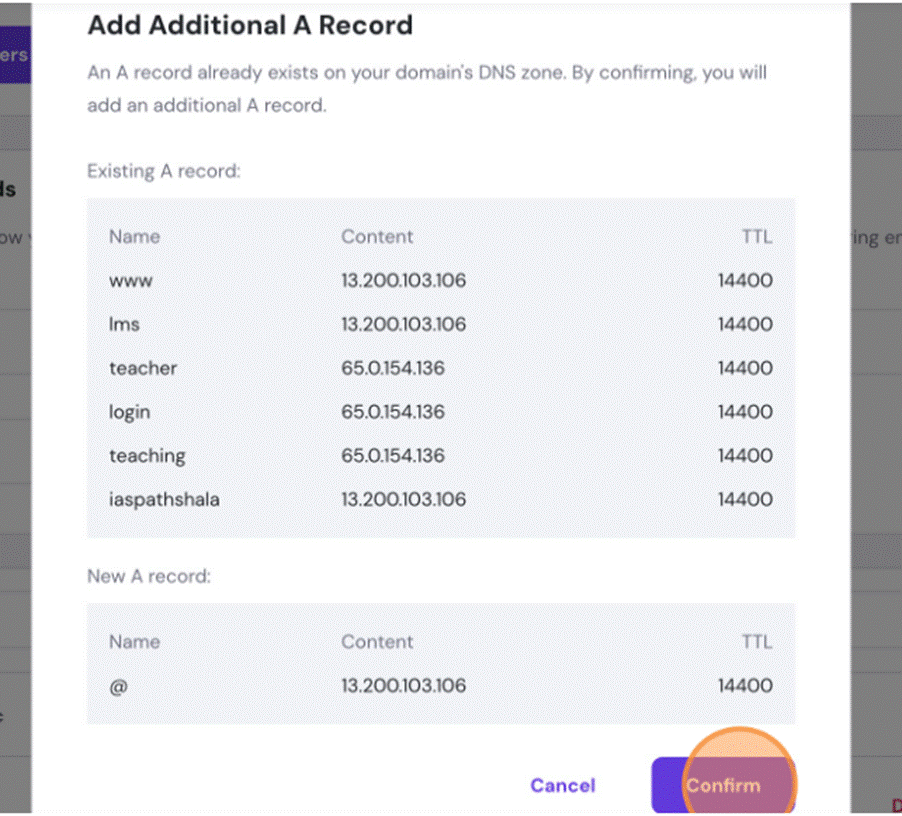Screen dimensions: 902x816
Task: Click the Confirm button
Action: tap(722, 785)
